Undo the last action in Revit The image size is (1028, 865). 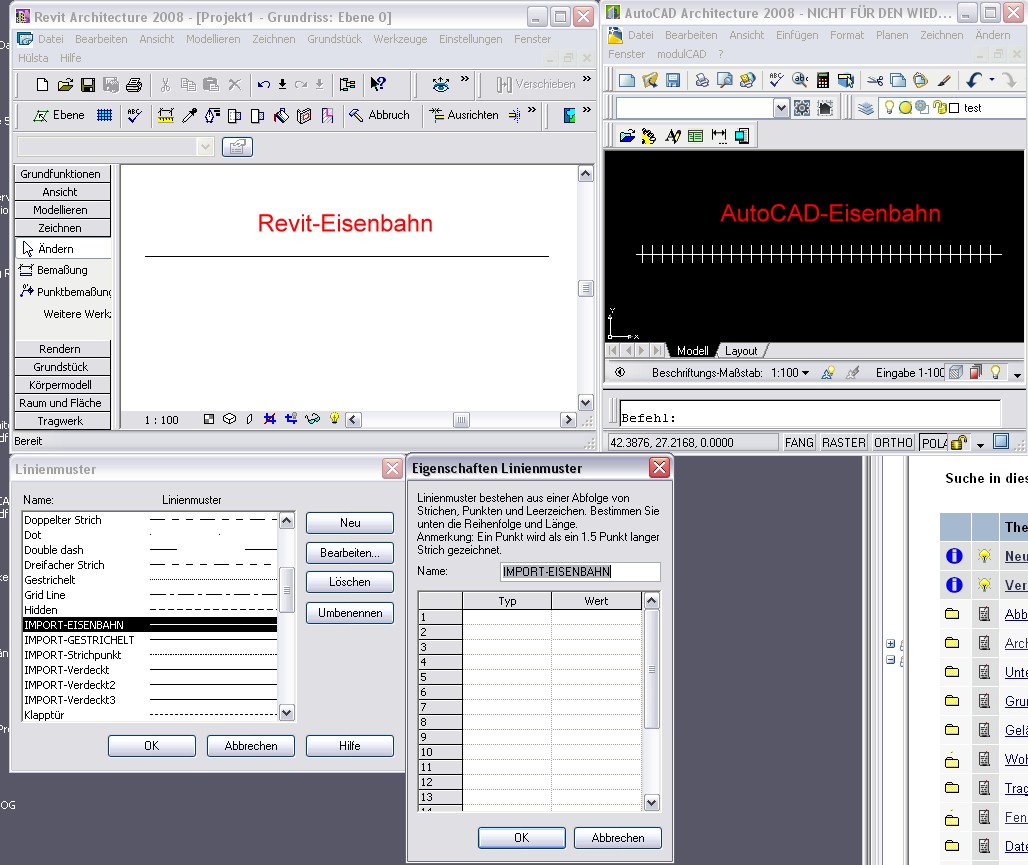click(264, 84)
